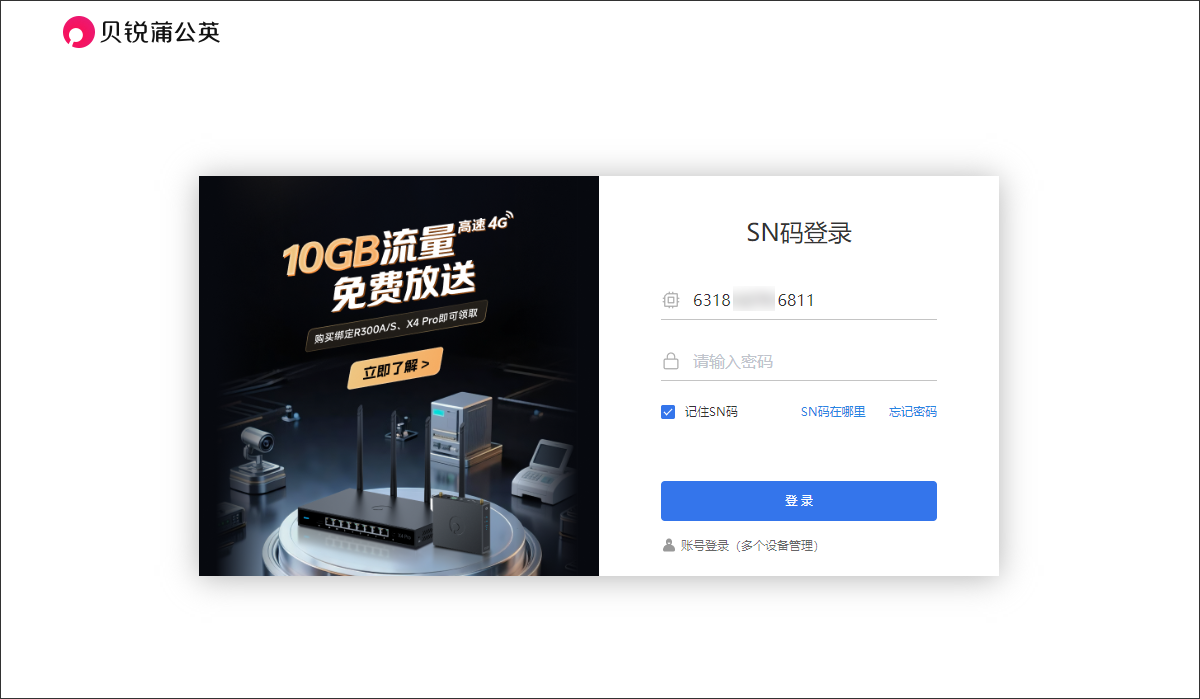The width and height of the screenshot is (1200, 699).
Task: Click the 贝锐蒲公英 brand name text
Action: (160, 32)
